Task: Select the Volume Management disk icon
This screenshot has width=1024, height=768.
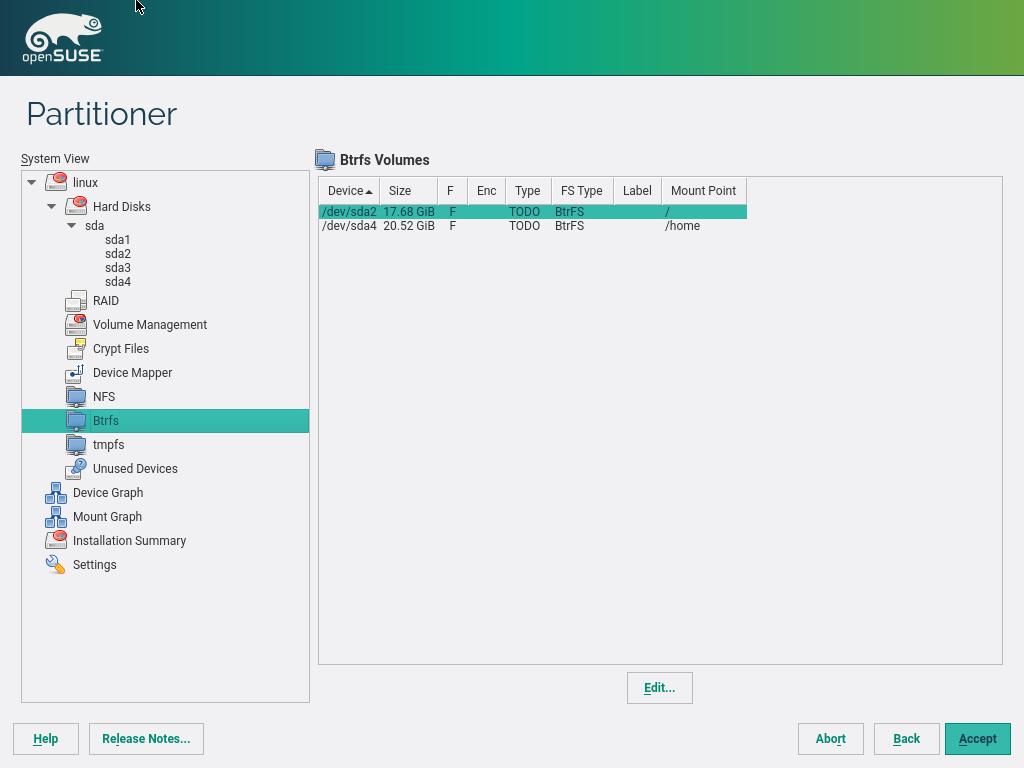Action: [x=76, y=325]
